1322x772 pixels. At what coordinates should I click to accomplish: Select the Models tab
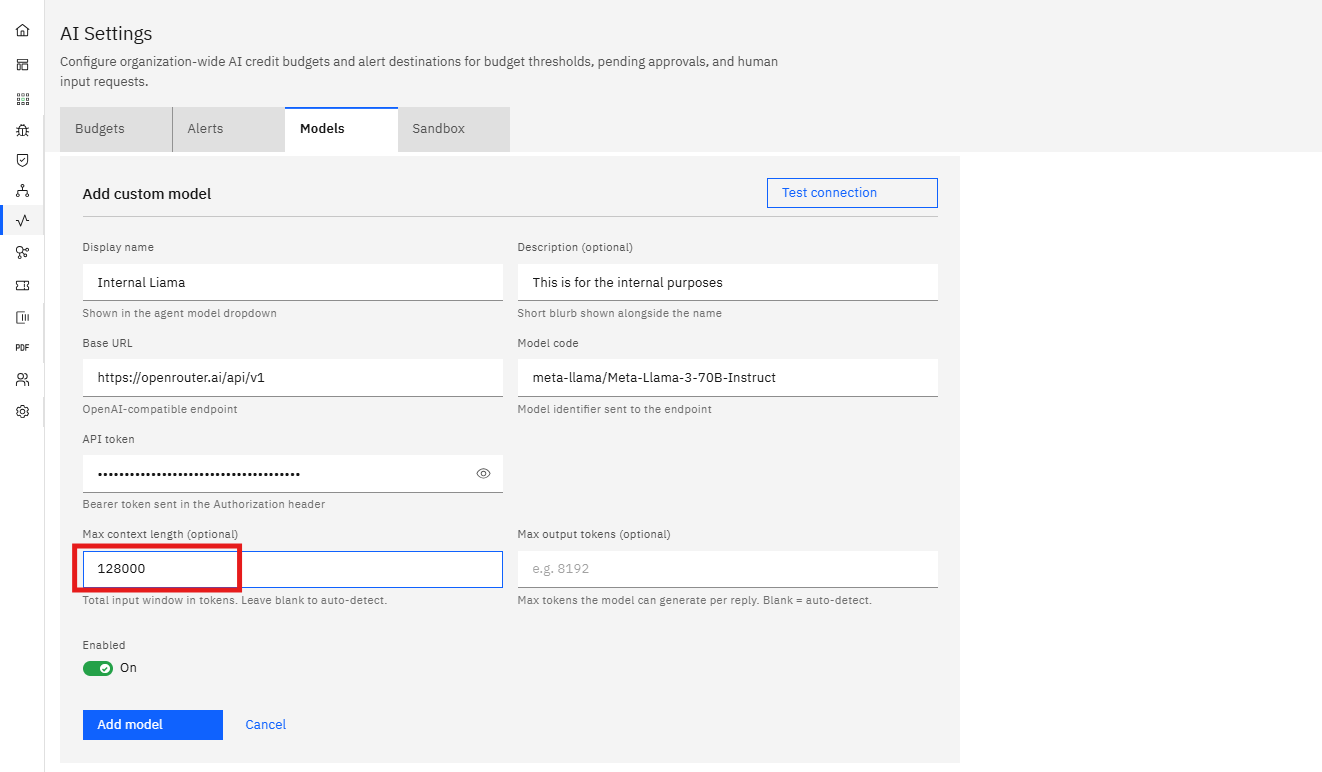click(341, 129)
